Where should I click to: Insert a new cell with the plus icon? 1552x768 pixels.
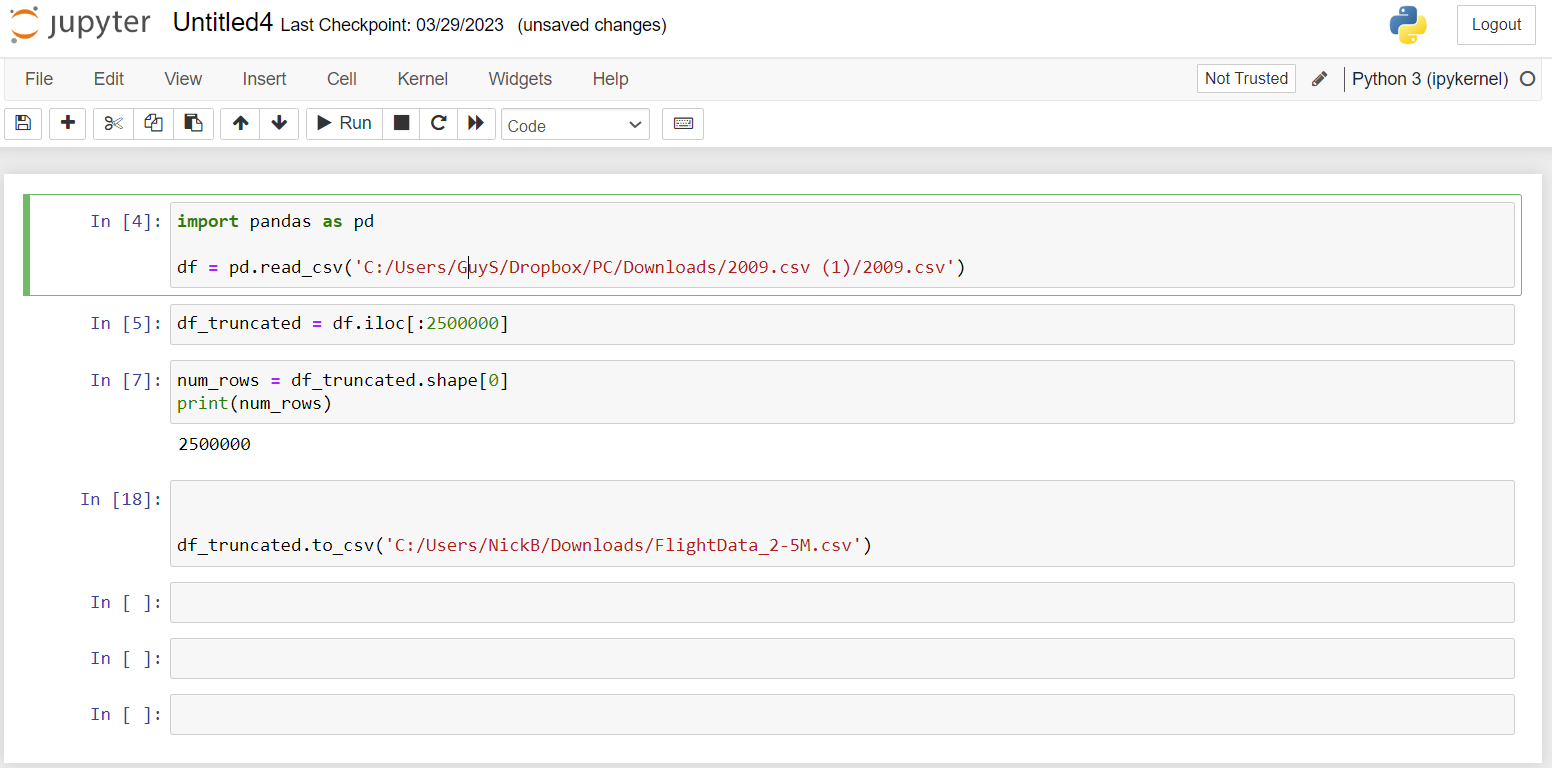point(67,123)
